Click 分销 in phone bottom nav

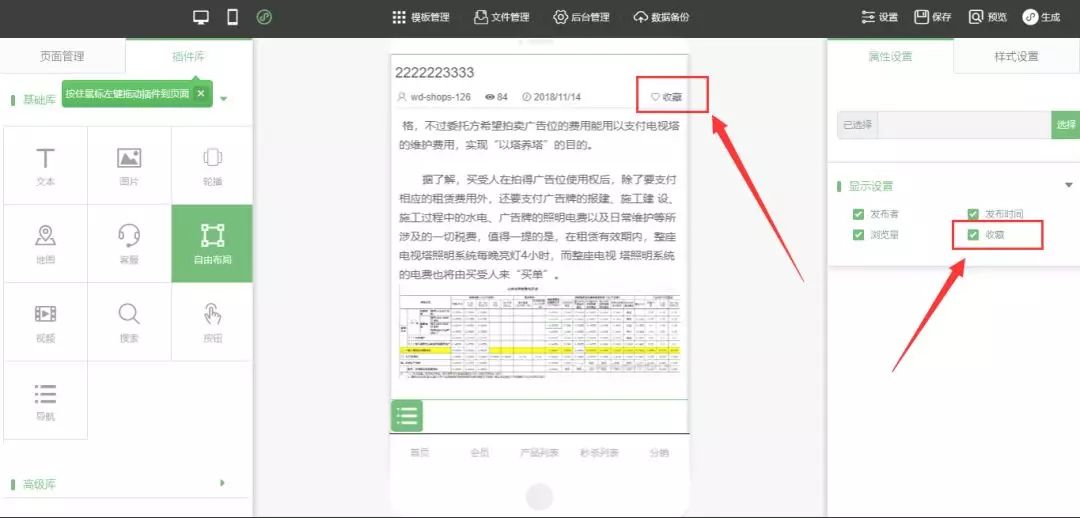659,453
